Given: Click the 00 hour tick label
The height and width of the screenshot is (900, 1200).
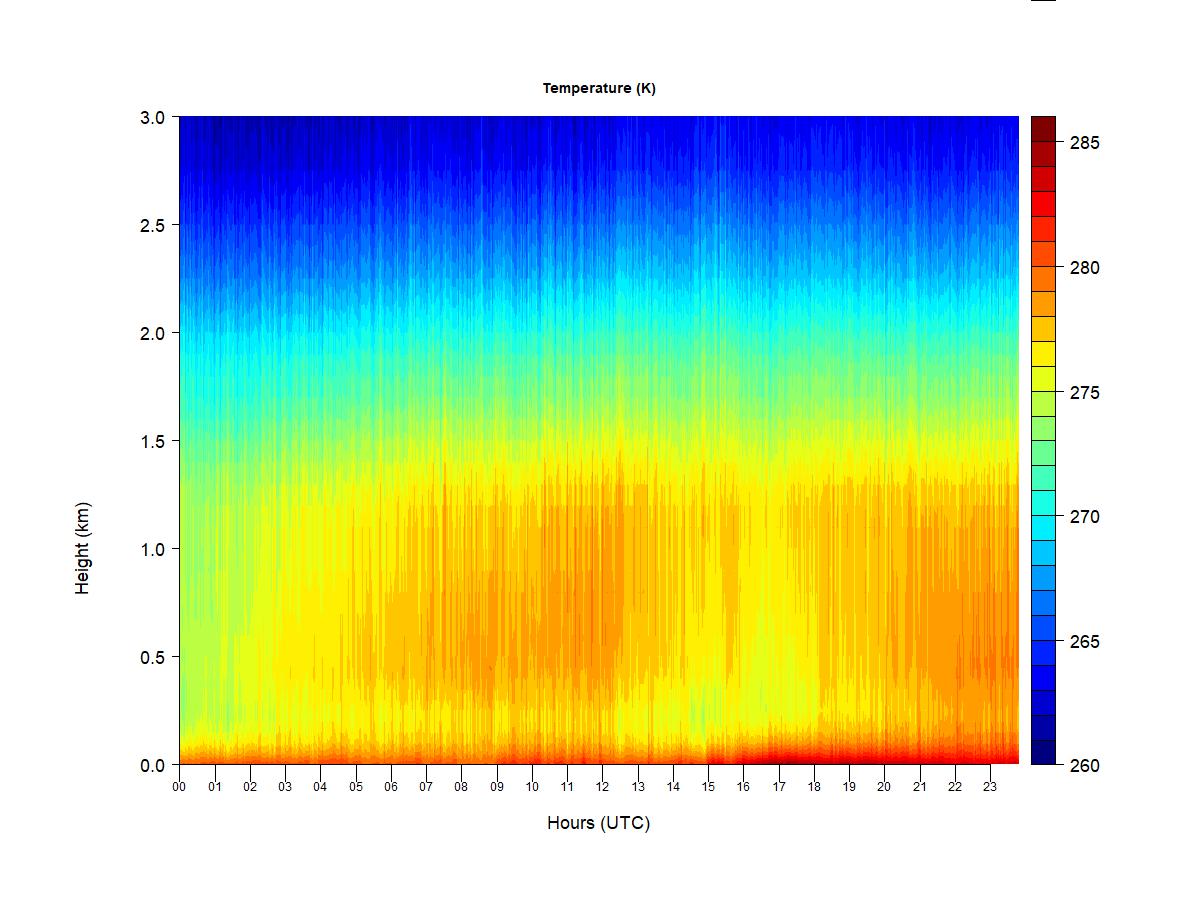Looking at the screenshot, I should point(179,787).
